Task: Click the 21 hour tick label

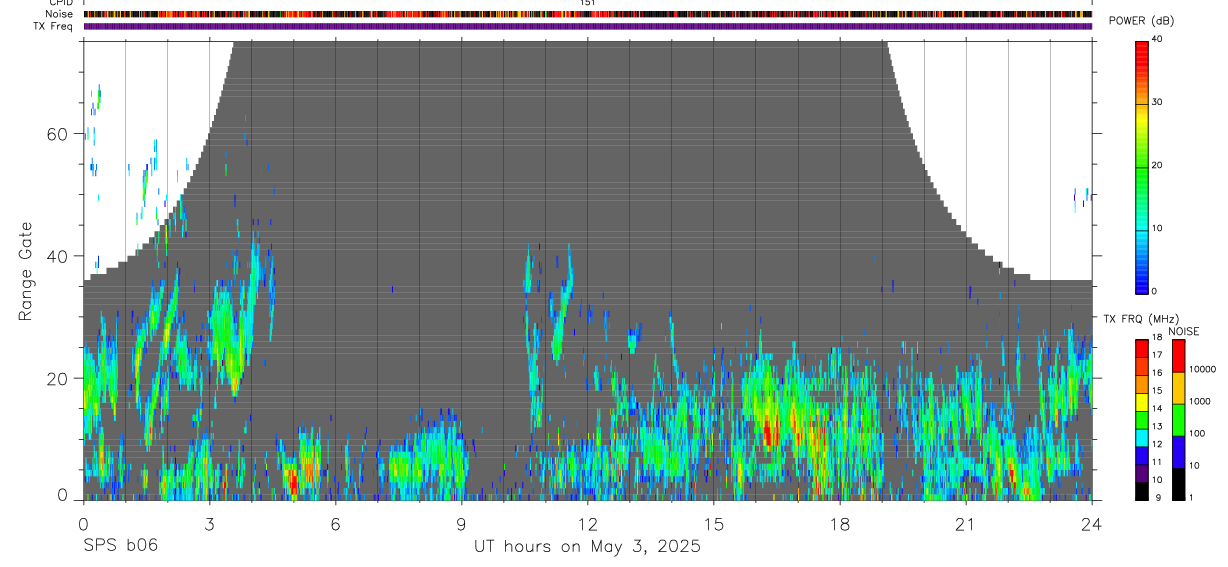Action: [x=966, y=523]
